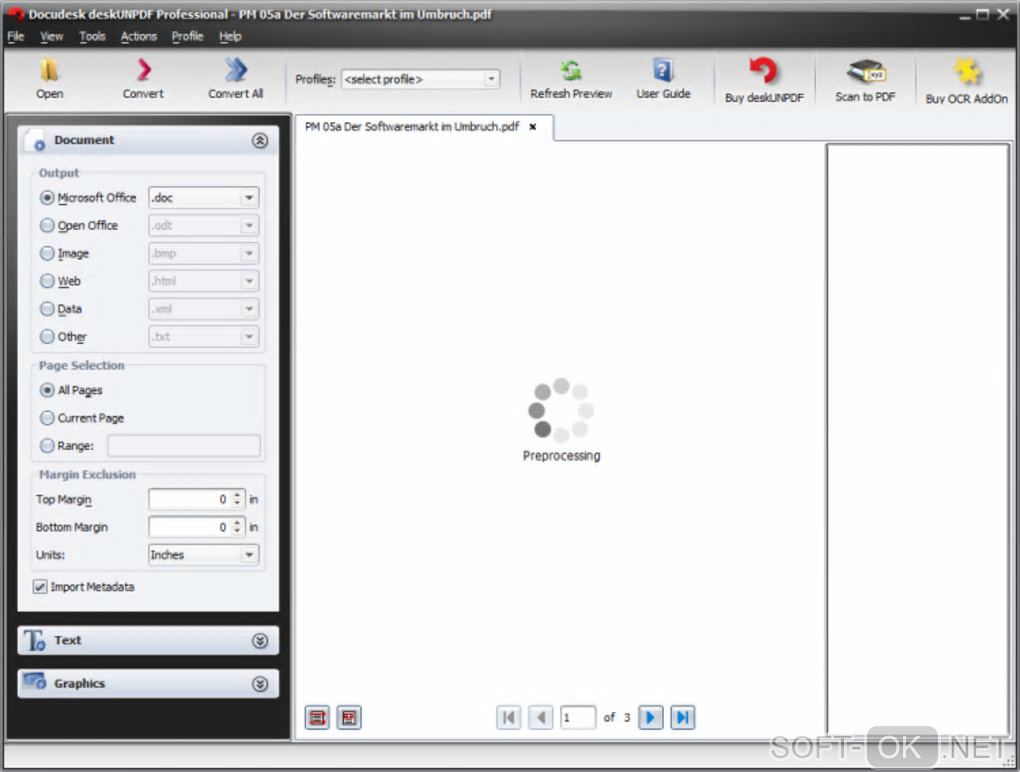
Task: Open the User Guide help icon
Action: 663,70
